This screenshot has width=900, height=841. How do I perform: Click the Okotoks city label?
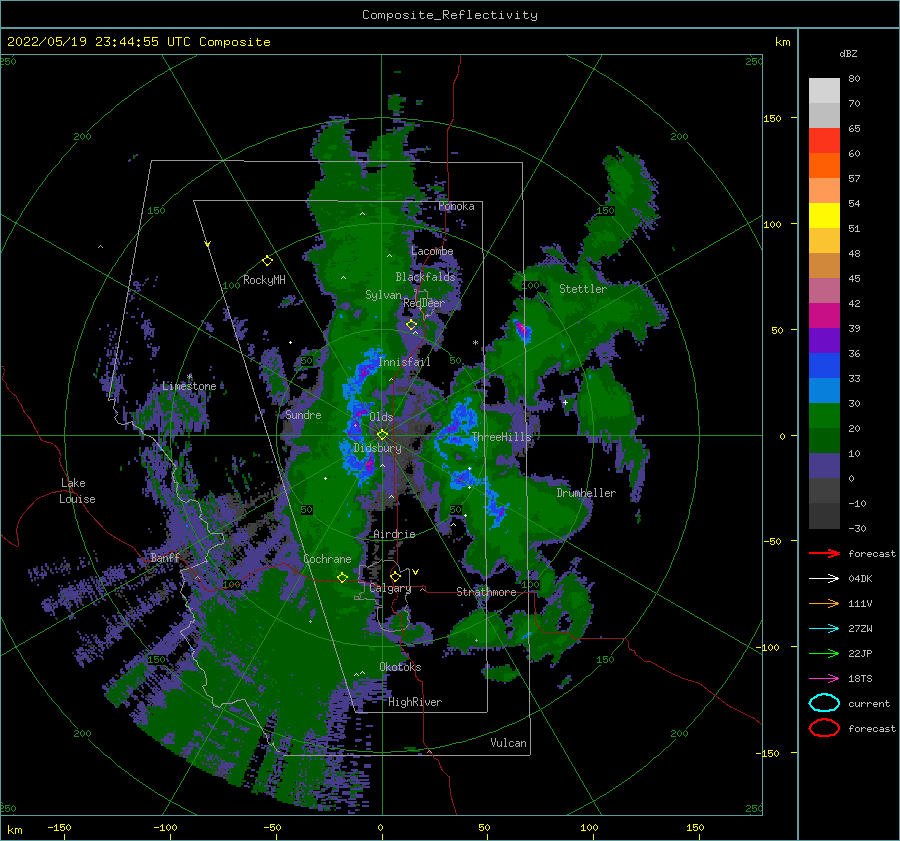point(400,667)
